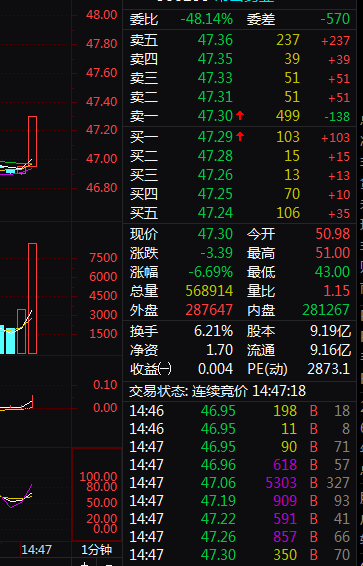This screenshot has width=363, height=566.
Task: Click the 卖五 ask row at 47.36
Action: (240, 40)
